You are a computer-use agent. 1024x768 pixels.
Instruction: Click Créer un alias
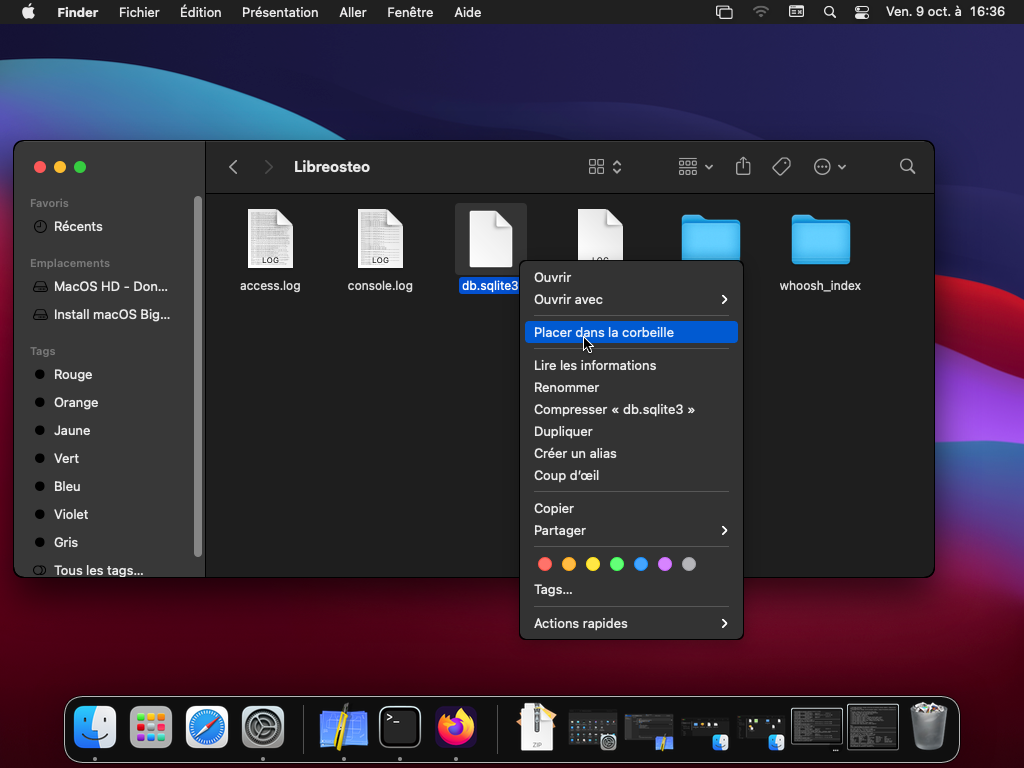632,454
